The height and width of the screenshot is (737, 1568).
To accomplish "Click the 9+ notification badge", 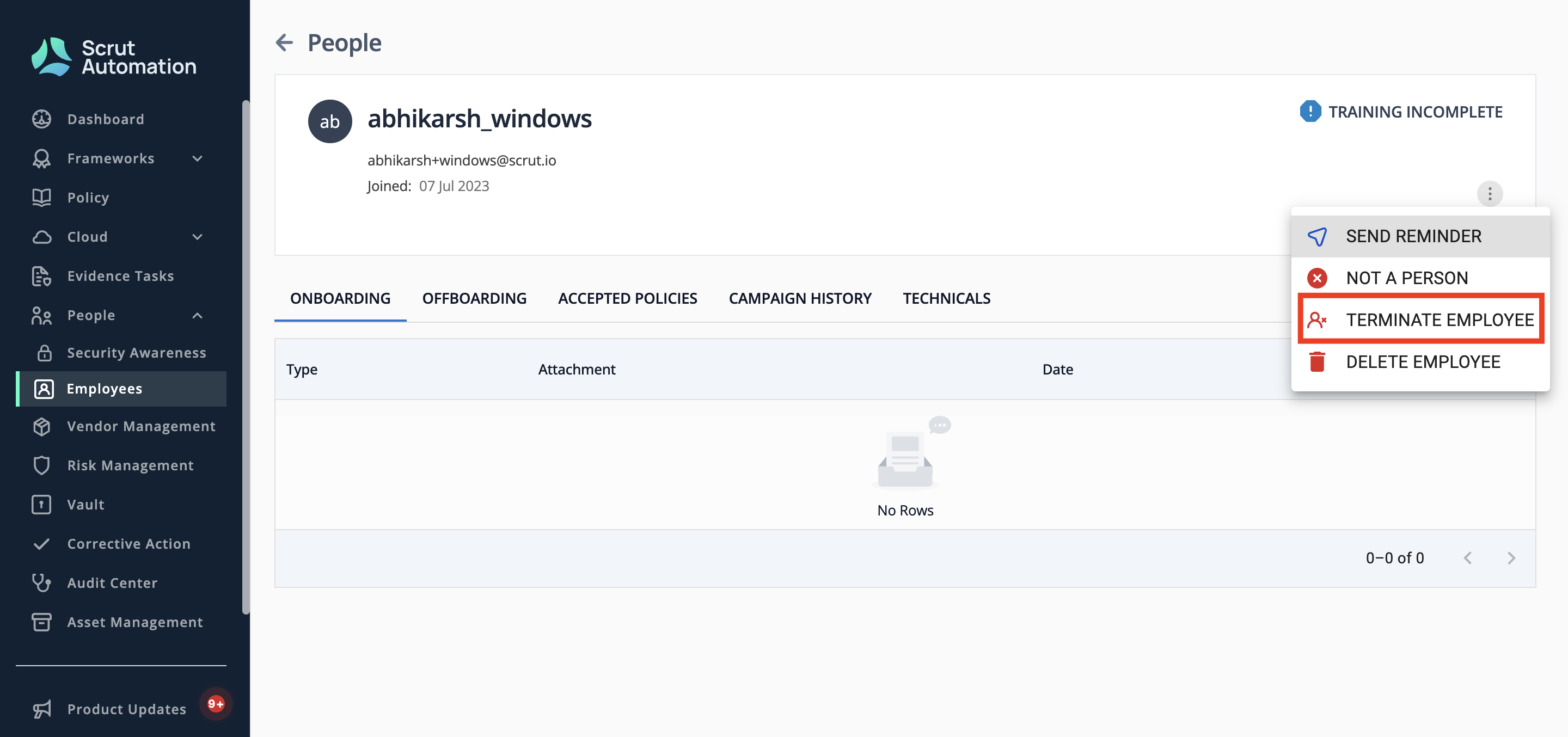I will coord(216,704).
